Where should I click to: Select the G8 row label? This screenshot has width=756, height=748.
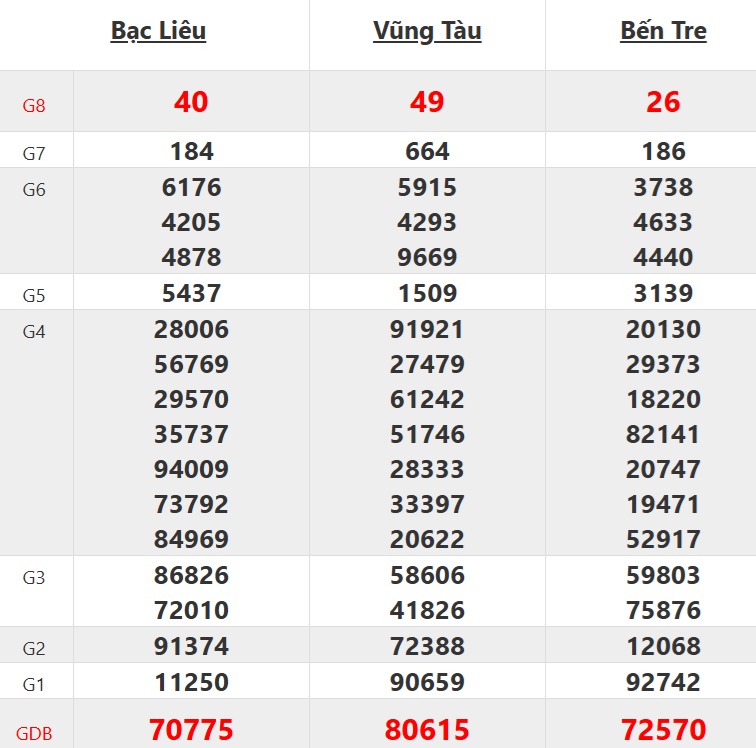pyautogui.click(x=34, y=105)
